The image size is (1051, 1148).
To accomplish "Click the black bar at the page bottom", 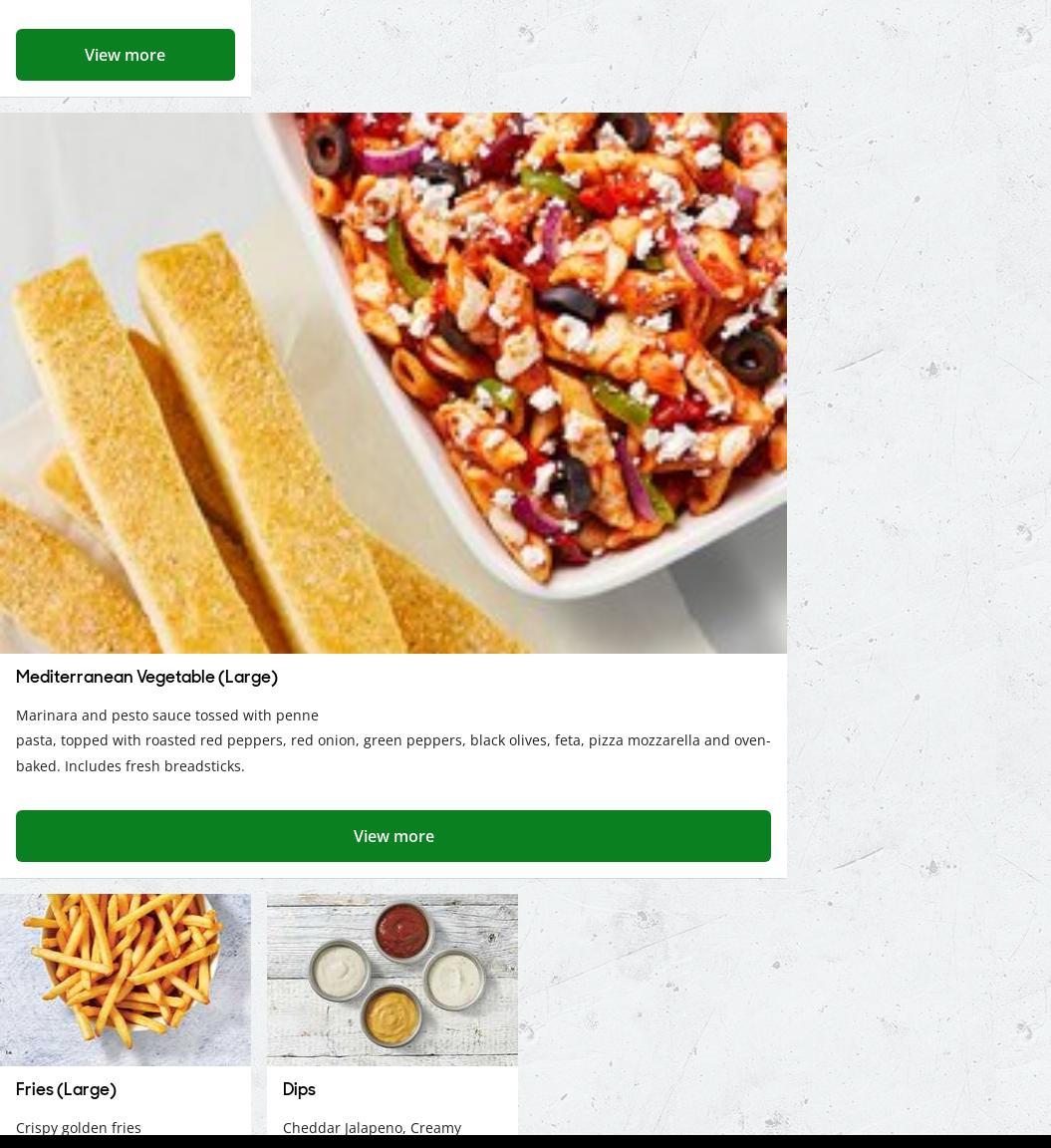I will point(526,1141).
